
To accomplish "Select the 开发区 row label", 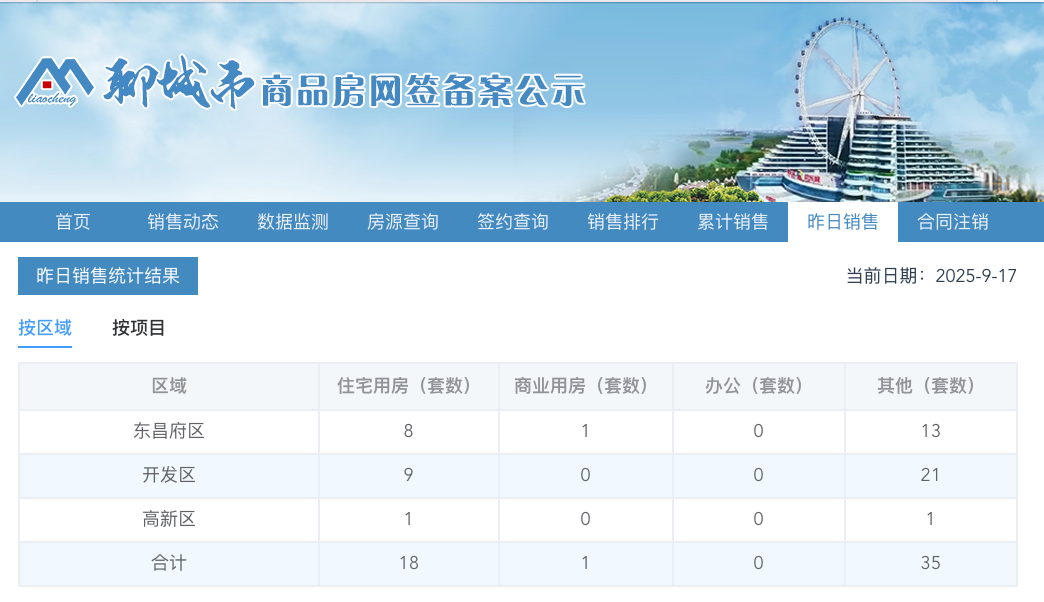I will pyautogui.click(x=168, y=475).
